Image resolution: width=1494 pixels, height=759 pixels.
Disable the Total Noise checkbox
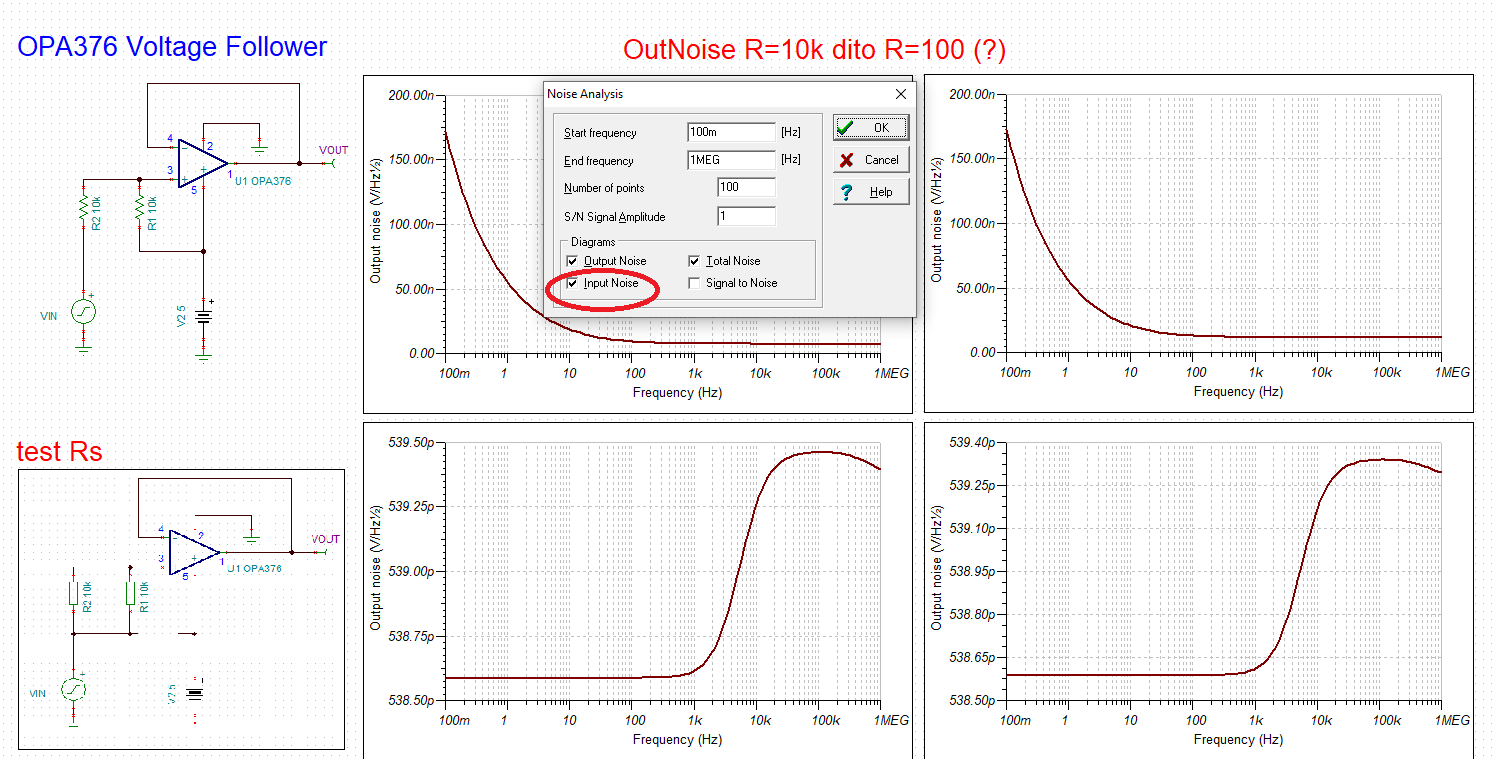point(694,260)
